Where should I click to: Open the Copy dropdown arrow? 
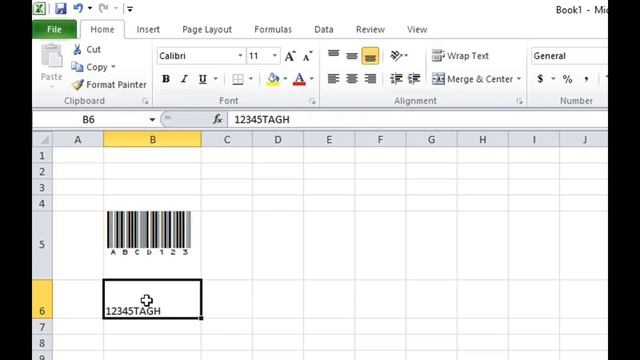pos(113,67)
